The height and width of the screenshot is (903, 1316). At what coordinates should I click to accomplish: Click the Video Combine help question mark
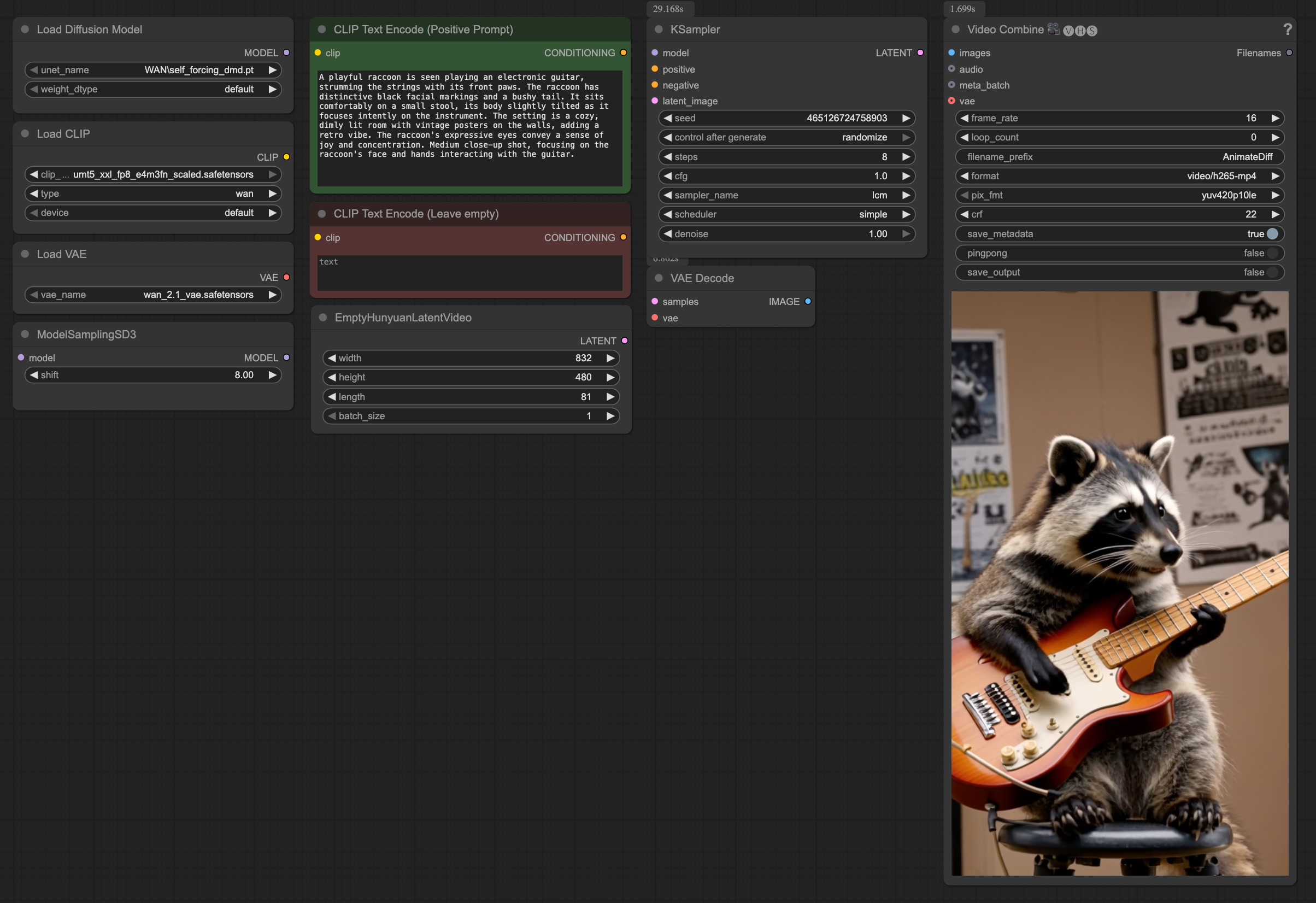tap(1287, 30)
